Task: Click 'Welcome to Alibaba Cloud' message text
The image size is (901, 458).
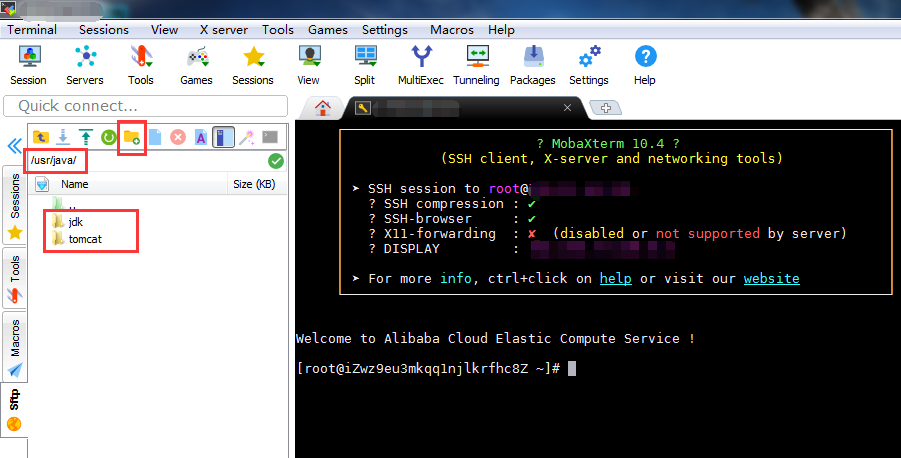Action: click(495, 338)
